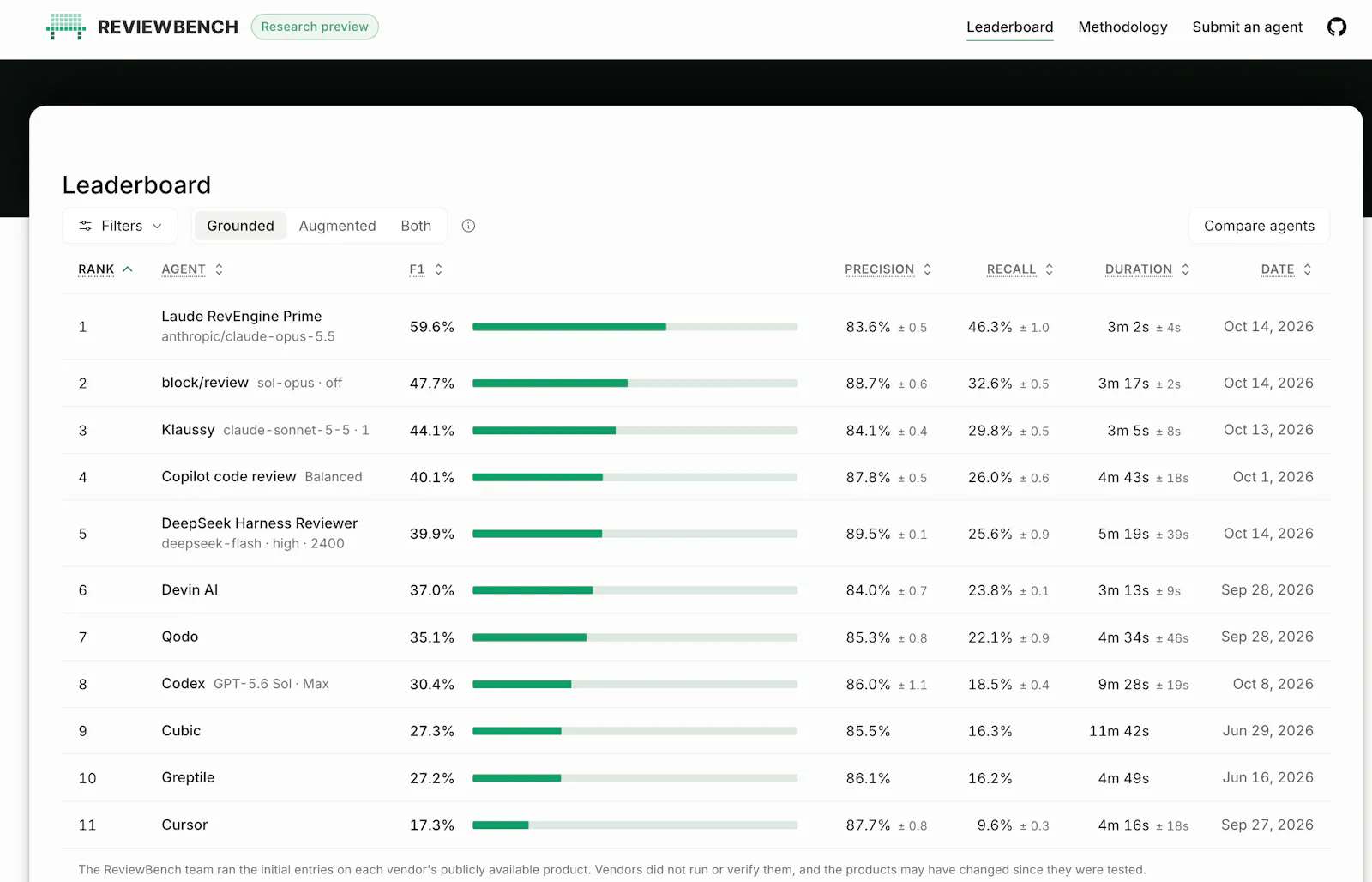Screen dimensions: 1372x882
Task: Click the Date sort arrows icon
Action: tap(1307, 269)
